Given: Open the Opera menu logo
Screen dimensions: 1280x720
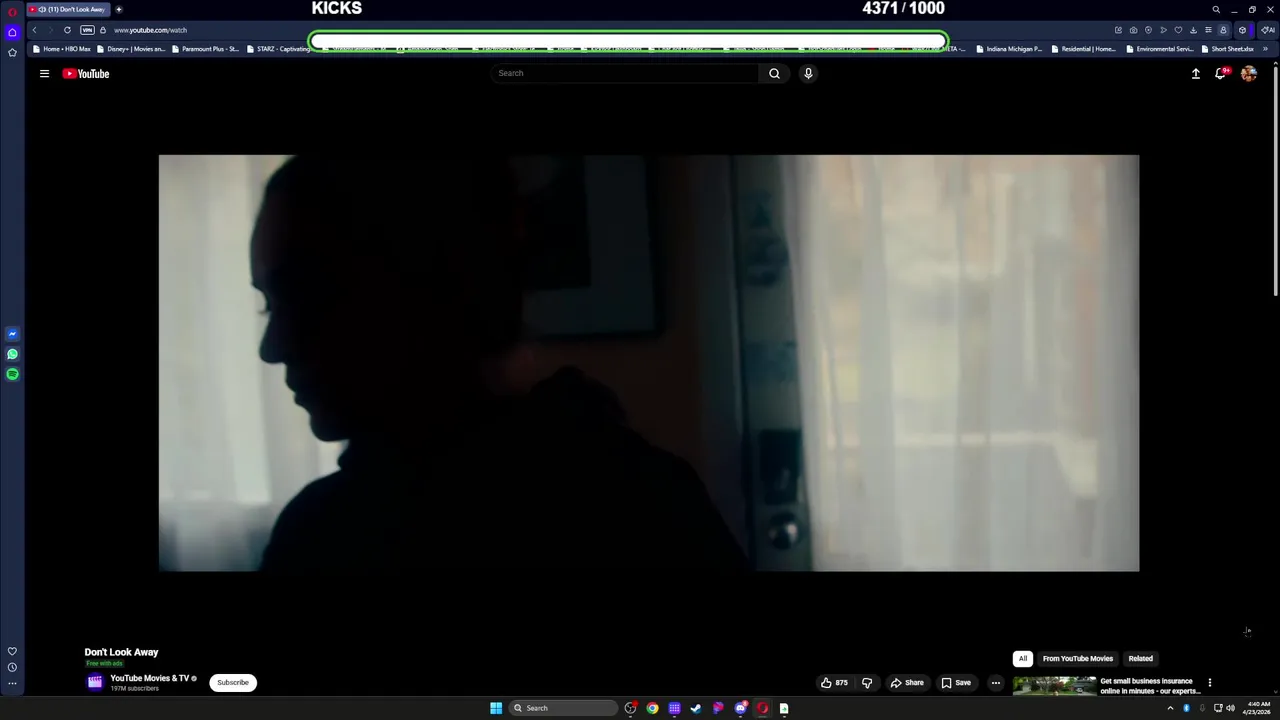Looking at the screenshot, I should (12, 10).
